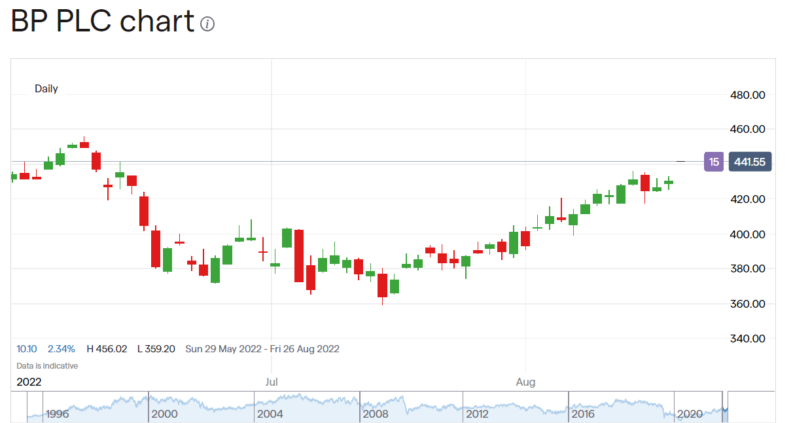
Task: Click 2004 in the history navigator
Action: tap(270, 414)
